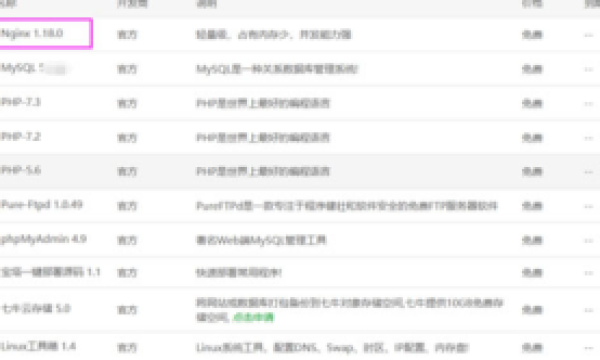This screenshot has width=600, height=360.
Task: Click 免费 price in 七牛云存储 row
Action: 532,310
